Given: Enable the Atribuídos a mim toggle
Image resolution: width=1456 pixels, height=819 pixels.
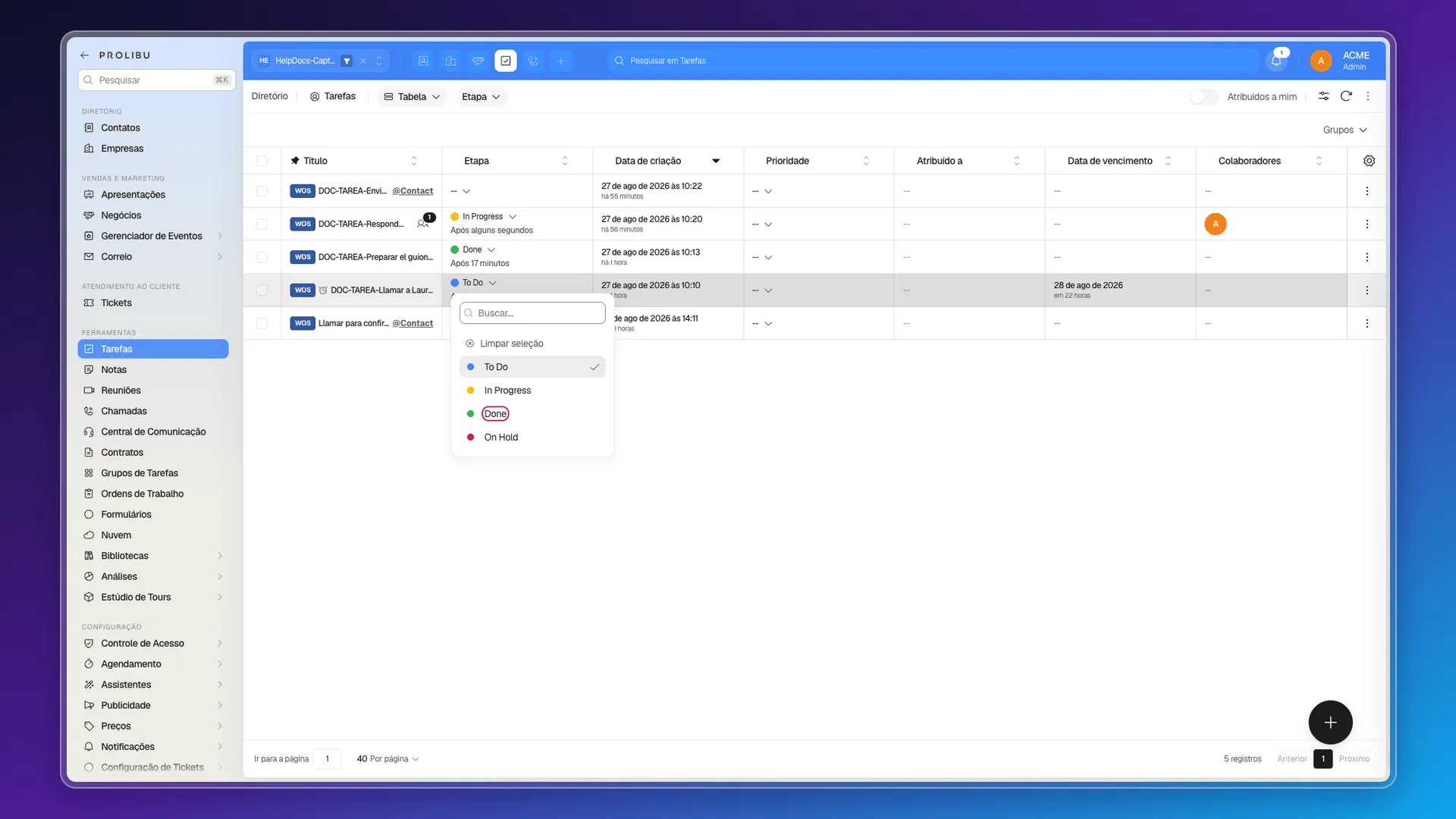Looking at the screenshot, I should 1203,96.
